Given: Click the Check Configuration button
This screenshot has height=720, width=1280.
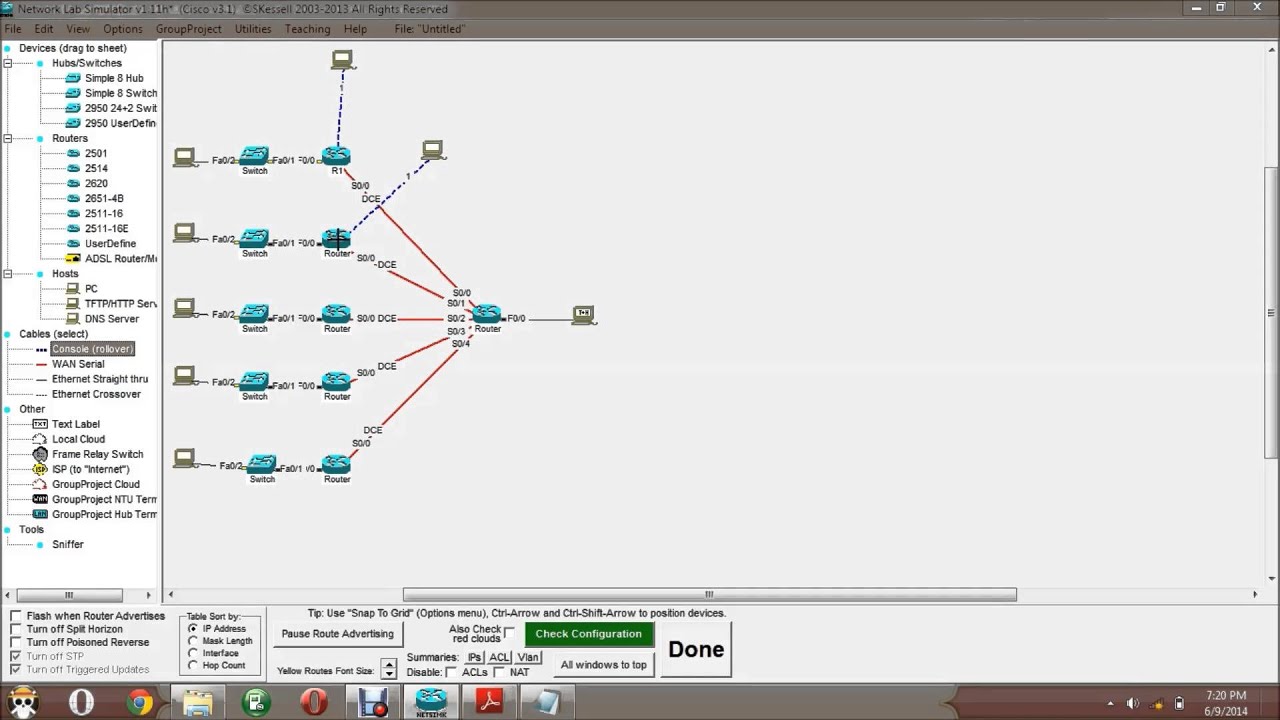Looking at the screenshot, I should point(589,634).
